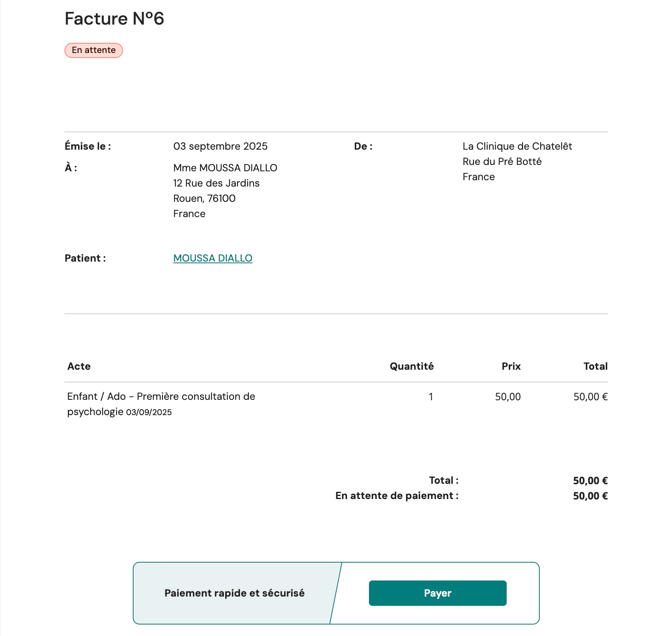Click the En attente status badge
The image size is (670, 636).
[x=93, y=50]
